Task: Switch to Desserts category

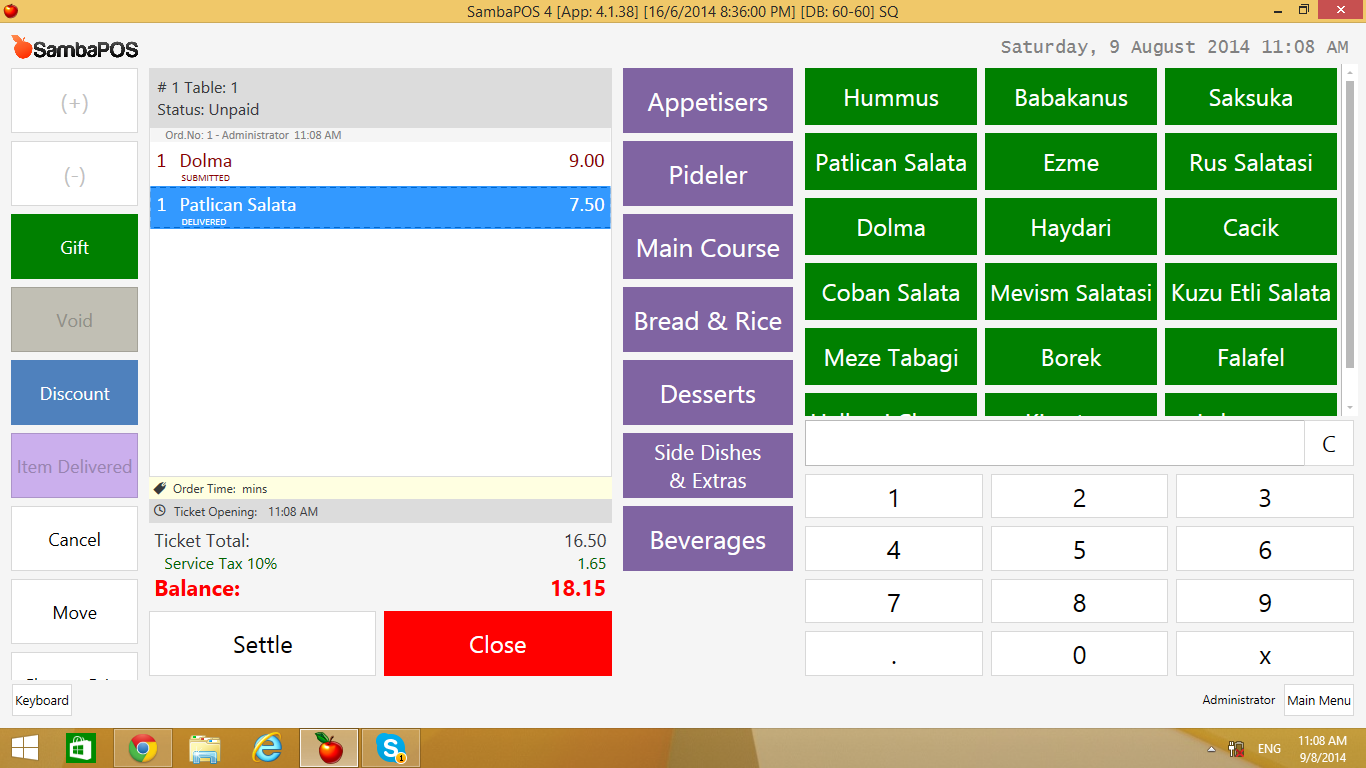Action: 708,393
